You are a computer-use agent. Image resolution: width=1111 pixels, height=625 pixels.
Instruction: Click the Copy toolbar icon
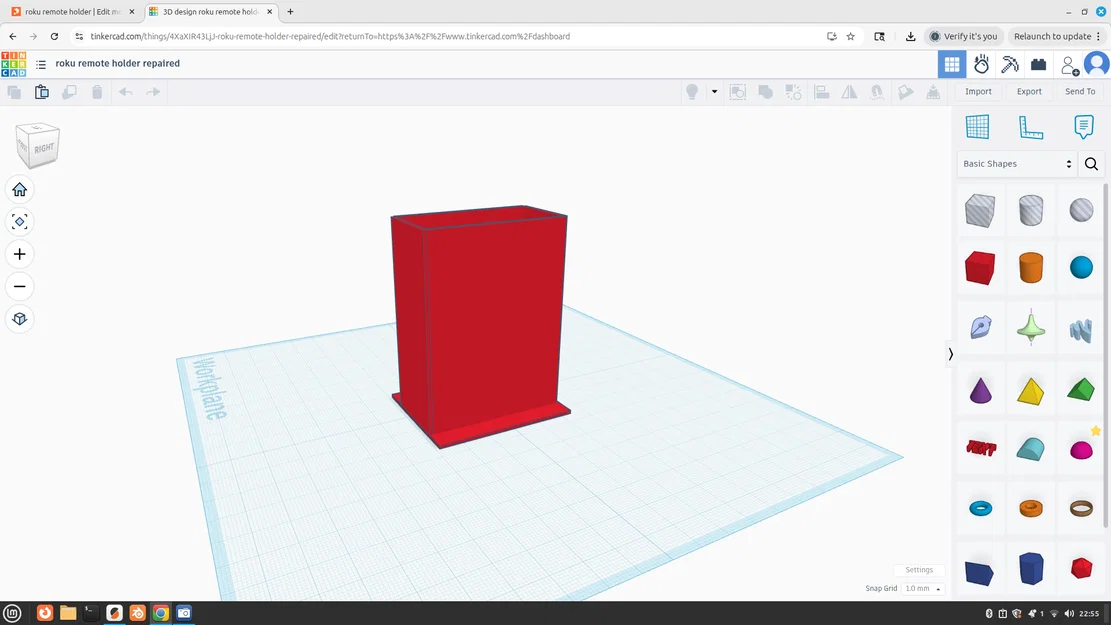click(x=13, y=92)
